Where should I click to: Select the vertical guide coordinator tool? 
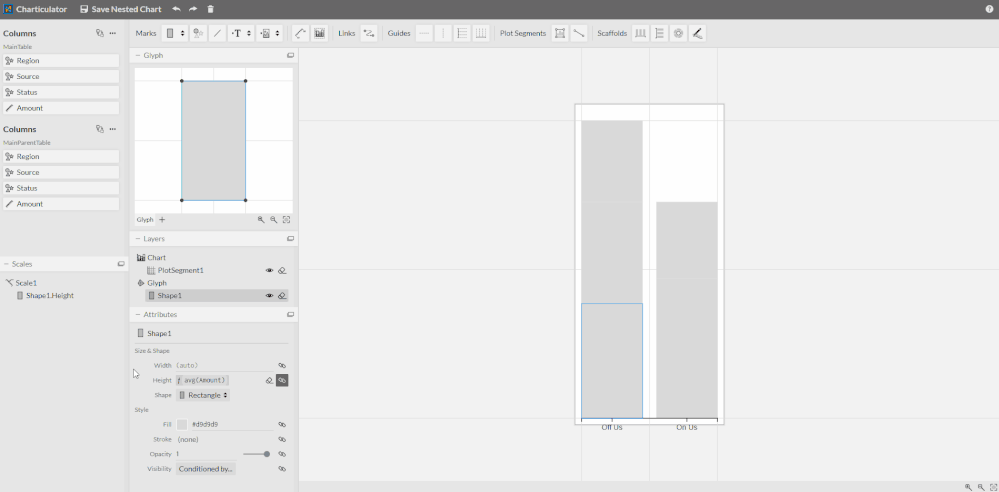[481, 33]
